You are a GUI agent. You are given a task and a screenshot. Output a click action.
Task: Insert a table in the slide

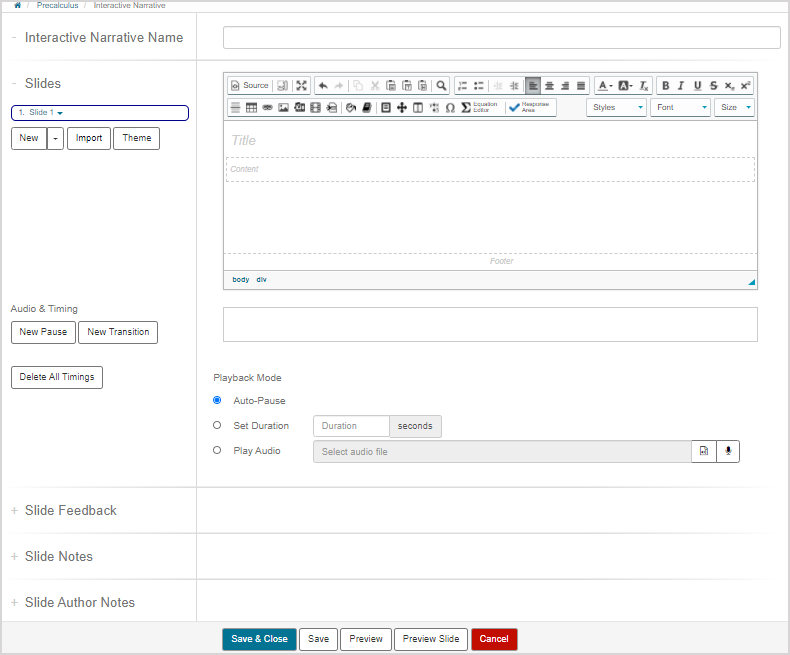click(x=252, y=107)
